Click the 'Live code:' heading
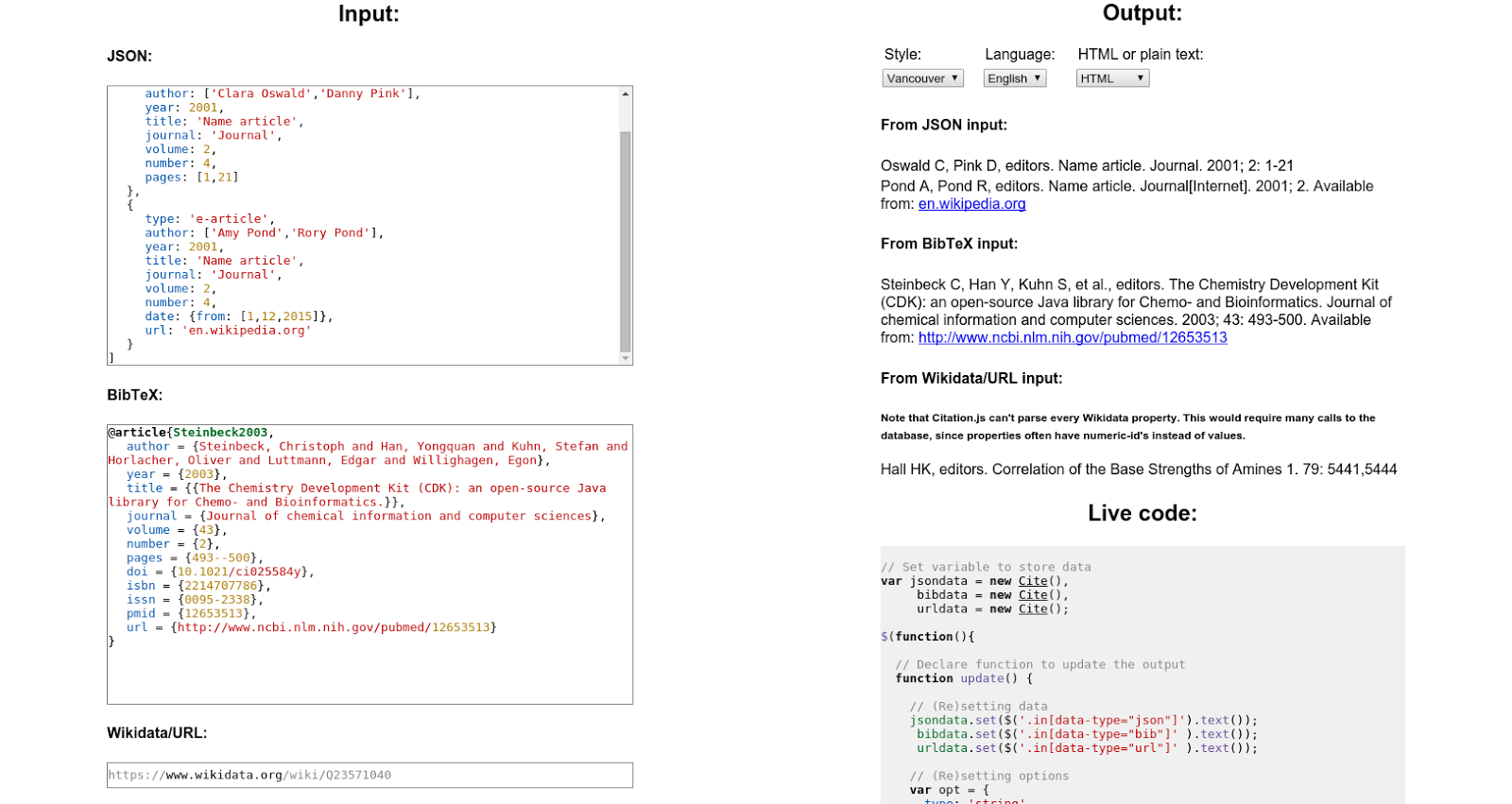Screen dimensions: 1512x804 [x=1142, y=513]
